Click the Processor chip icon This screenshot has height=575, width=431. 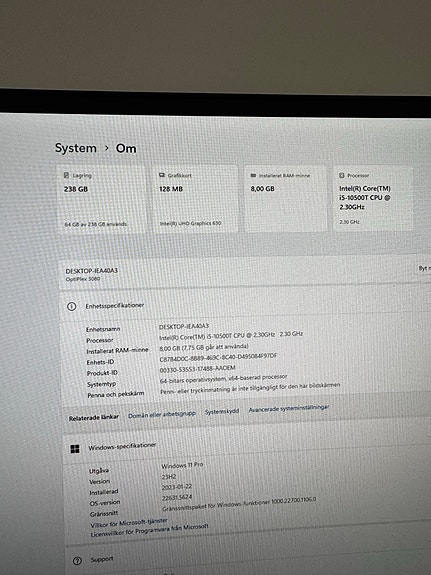(x=341, y=175)
